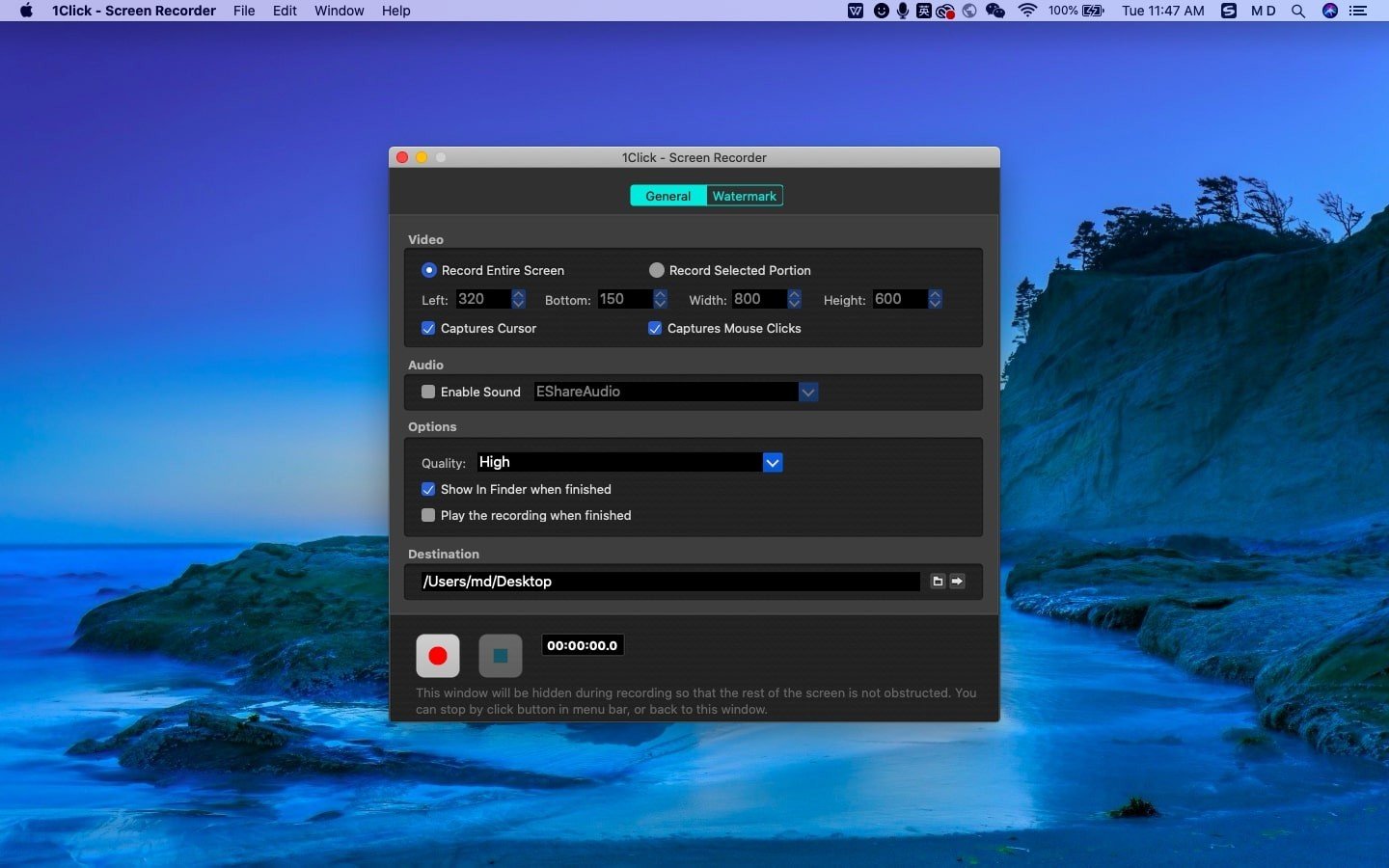1389x868 pixels.
Task: Enable Play the recording when finished
Action: pyautogui.click(x=428, y=515)
